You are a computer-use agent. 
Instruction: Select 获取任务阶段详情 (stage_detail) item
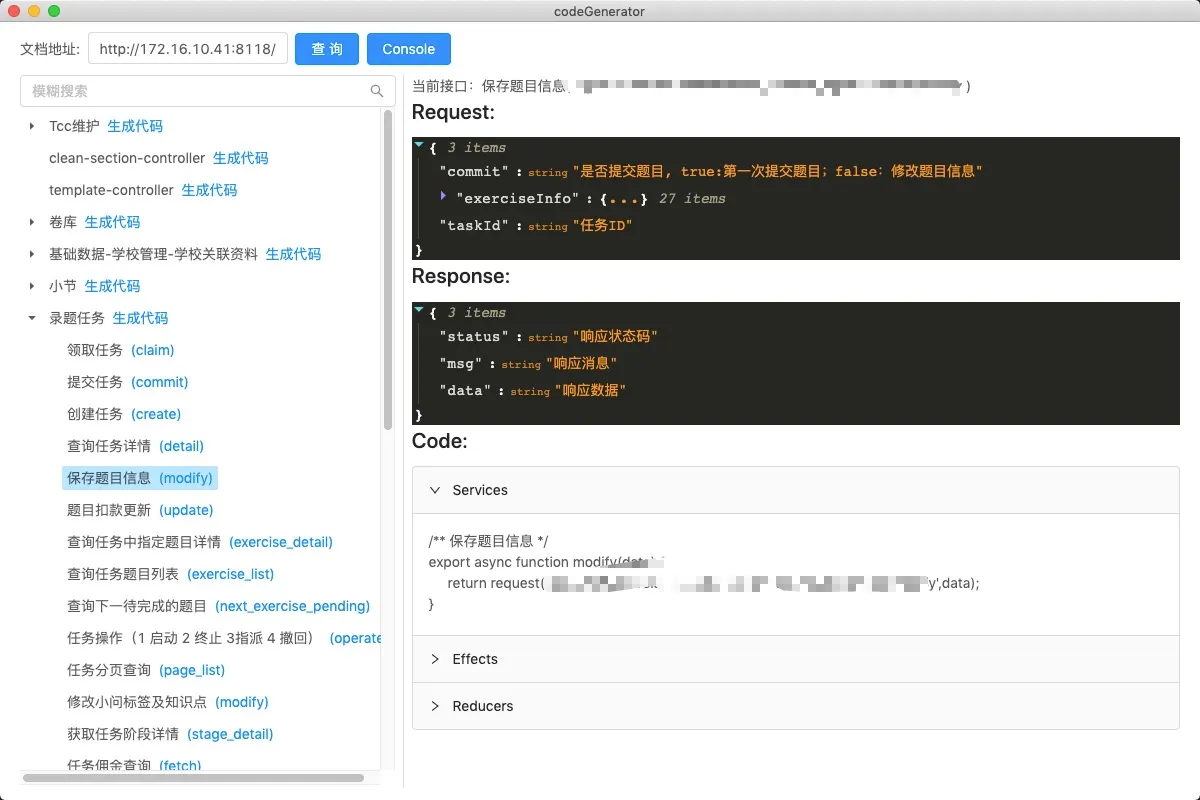pos(170,734)
